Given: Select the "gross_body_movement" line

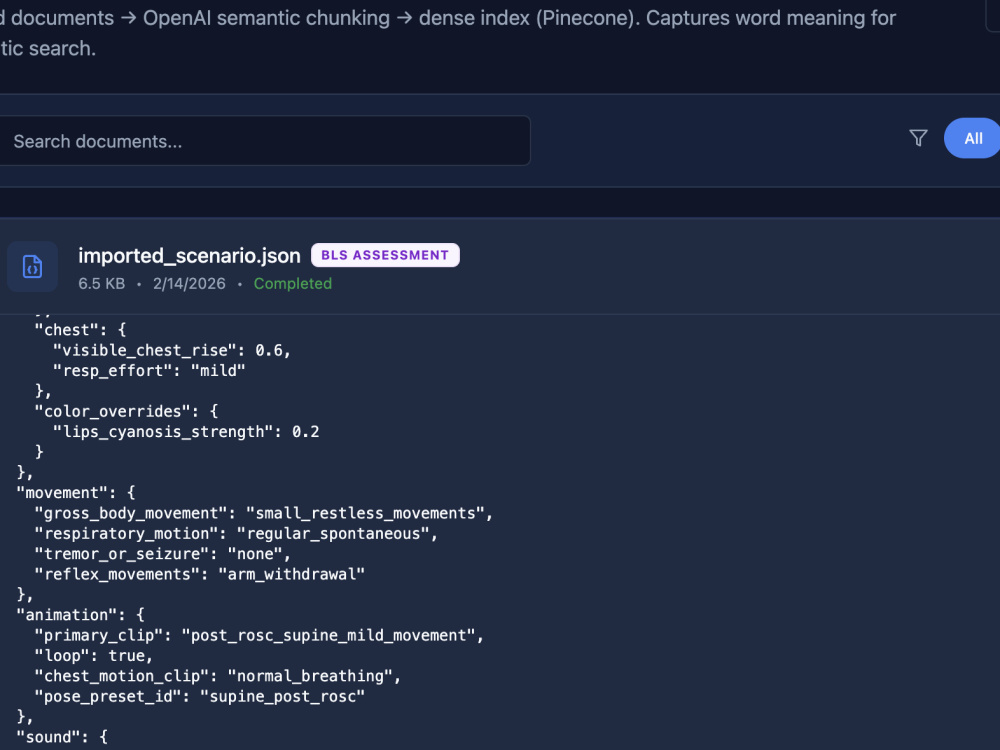Looking at the screenshot, I should (264, 513).
